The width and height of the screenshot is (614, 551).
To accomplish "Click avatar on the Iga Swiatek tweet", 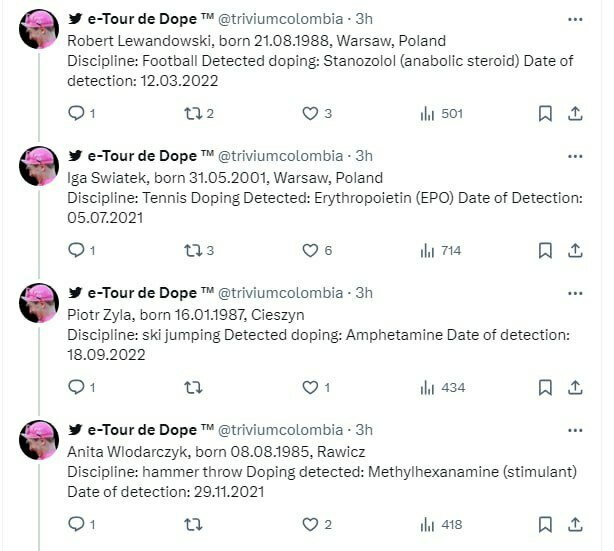I will (x=39, y=167).
